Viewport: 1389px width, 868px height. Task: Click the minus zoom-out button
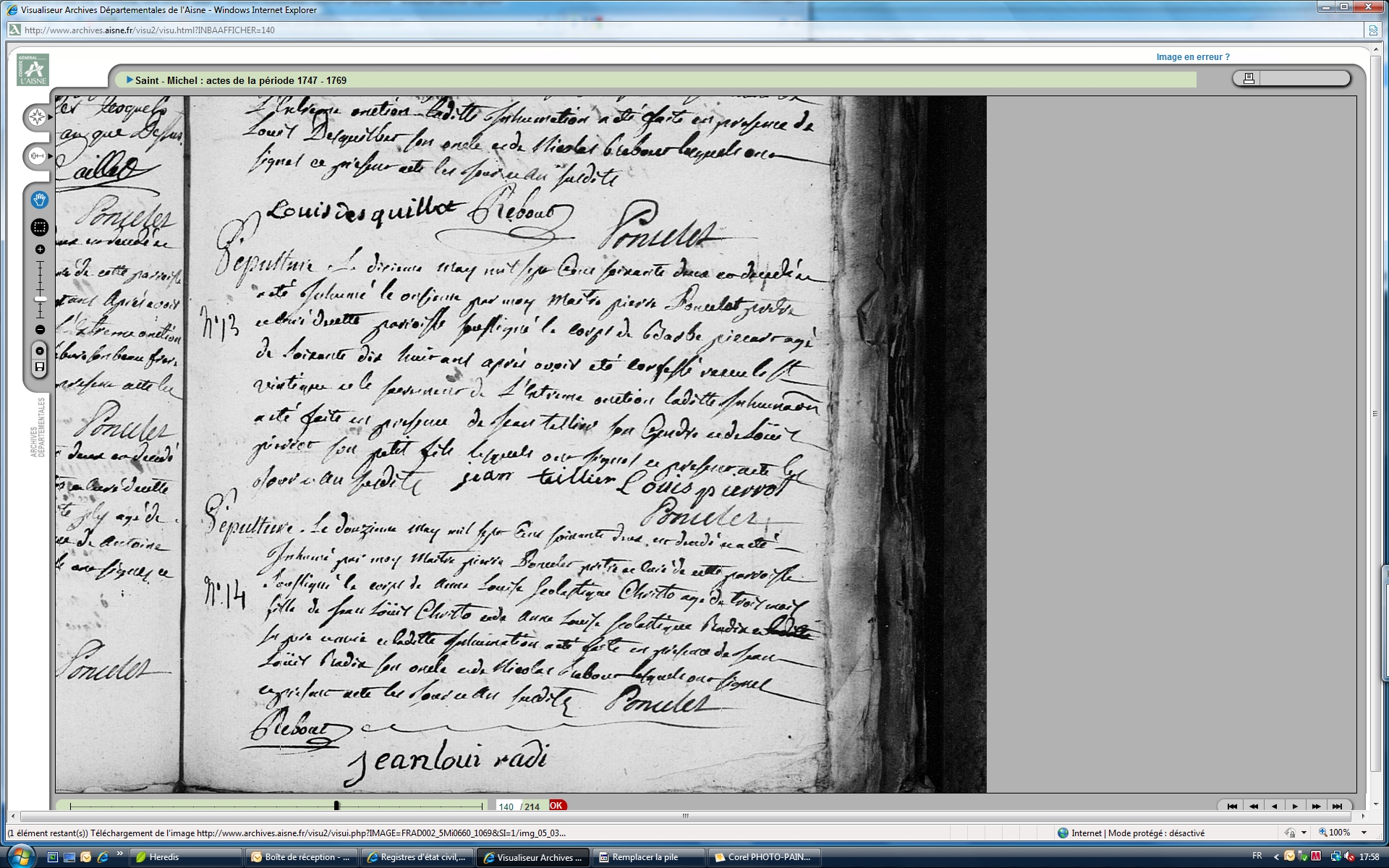pos(40,330)
